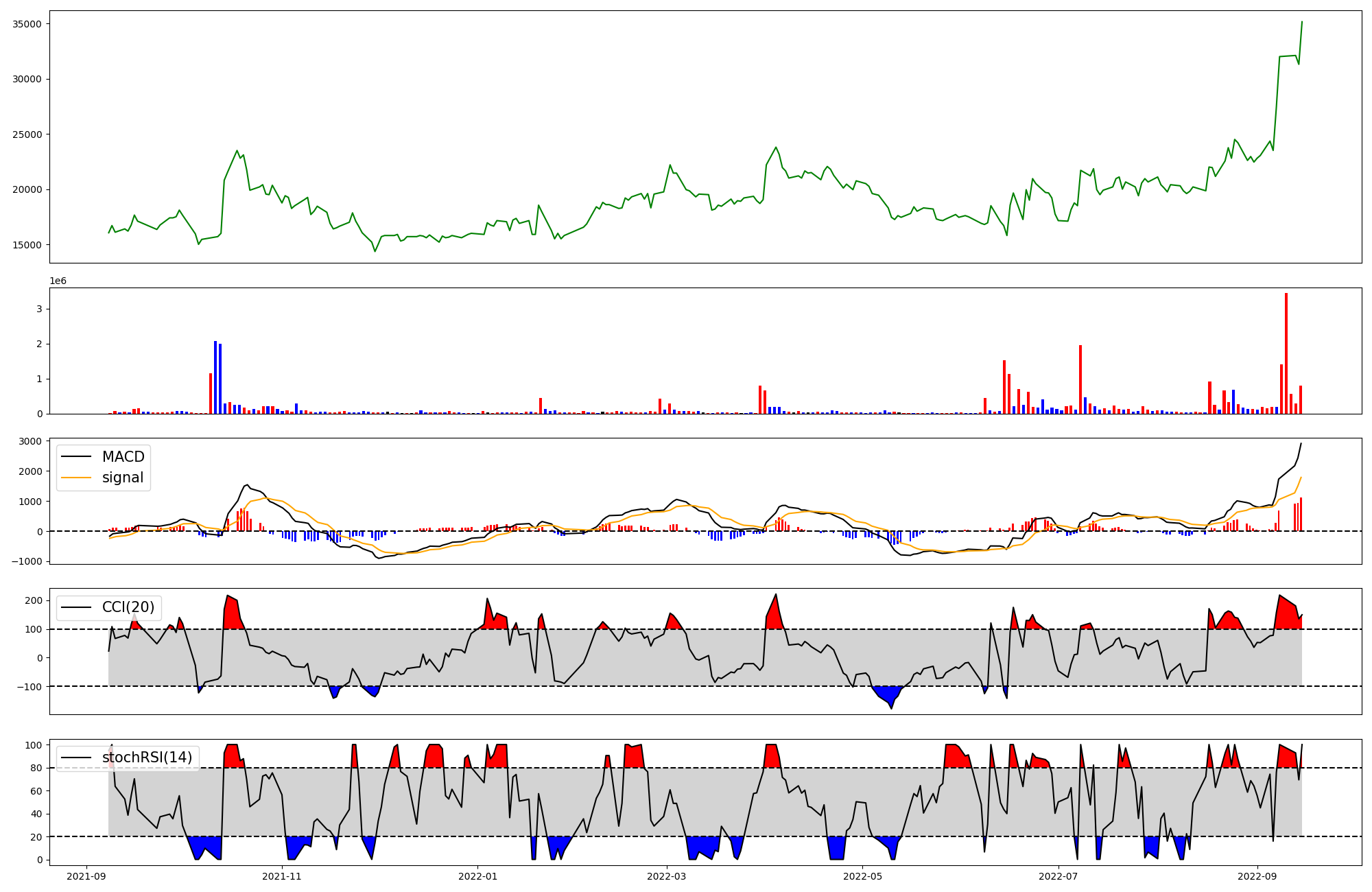1372x892 pixels.
Task: Click the tallest blue volume bar
Action: click(215, 377)
